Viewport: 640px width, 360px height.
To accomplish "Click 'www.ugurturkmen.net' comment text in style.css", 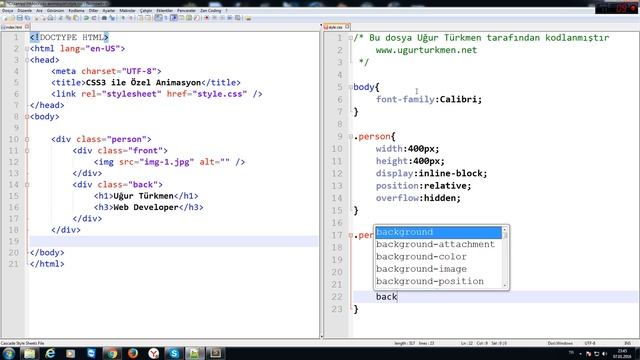I will [426, 50].
